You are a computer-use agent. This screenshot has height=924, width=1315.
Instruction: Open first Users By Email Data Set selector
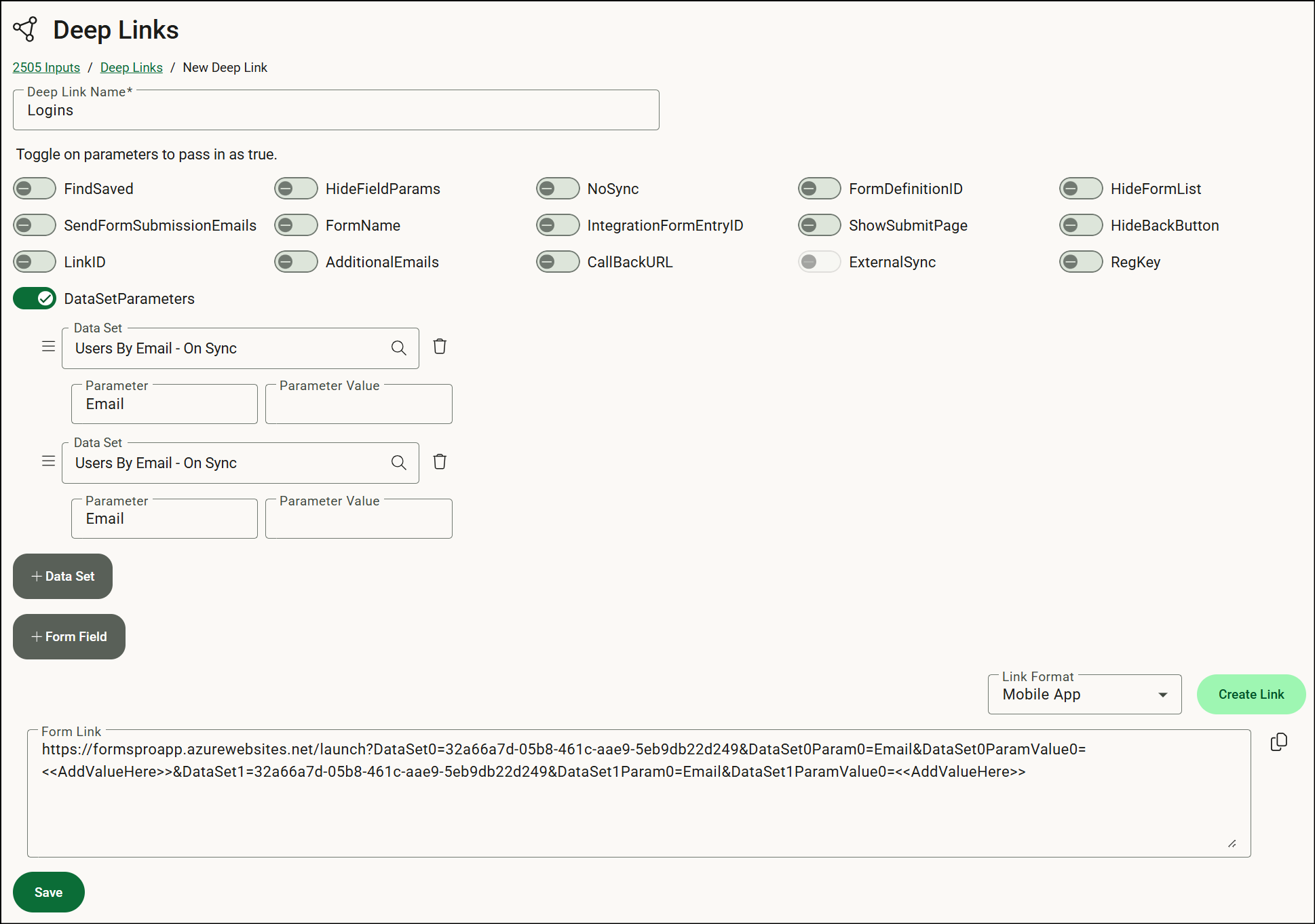(240, 348)
